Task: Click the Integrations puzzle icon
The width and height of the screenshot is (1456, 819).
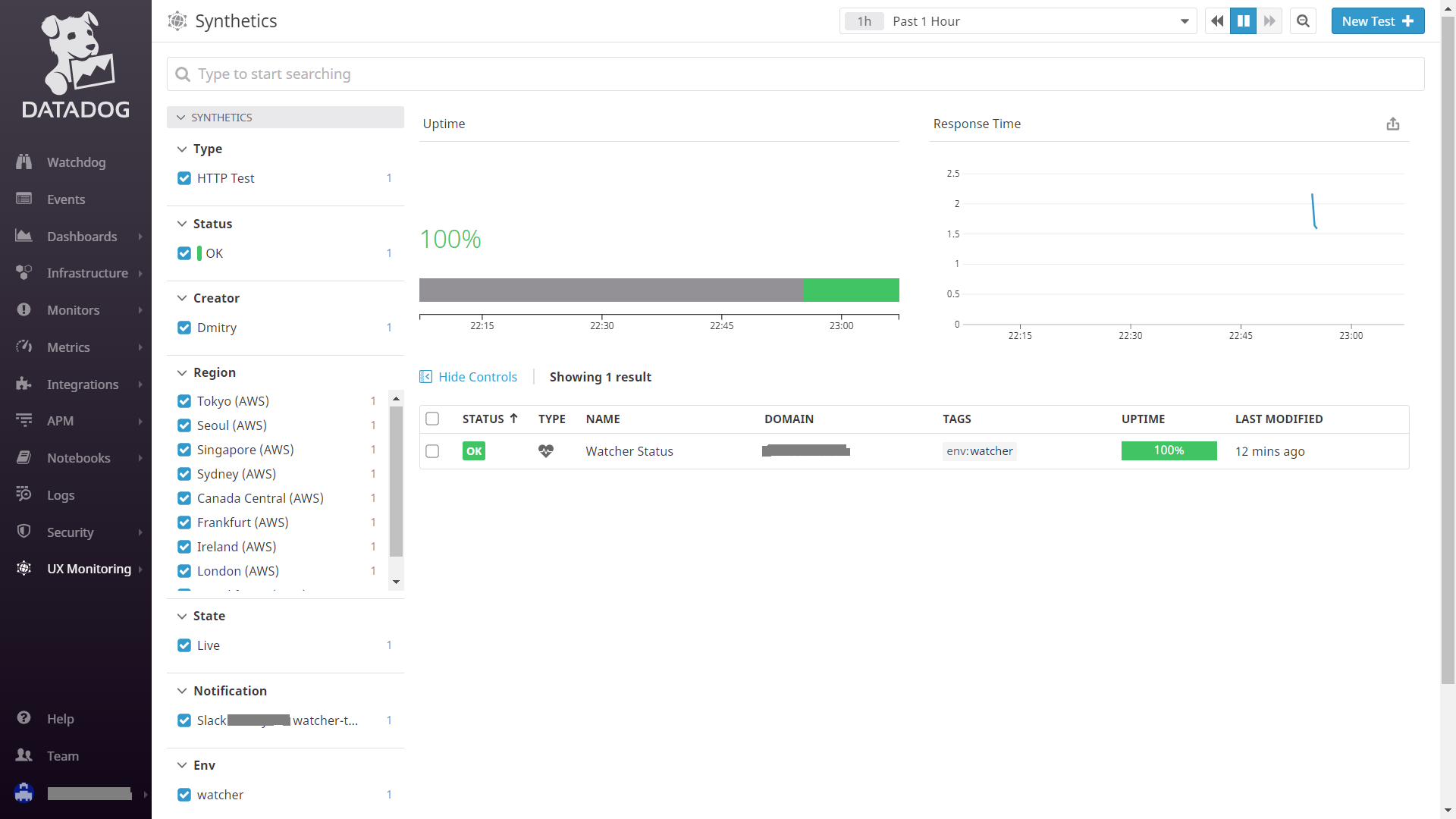Action: click(24, 384)
